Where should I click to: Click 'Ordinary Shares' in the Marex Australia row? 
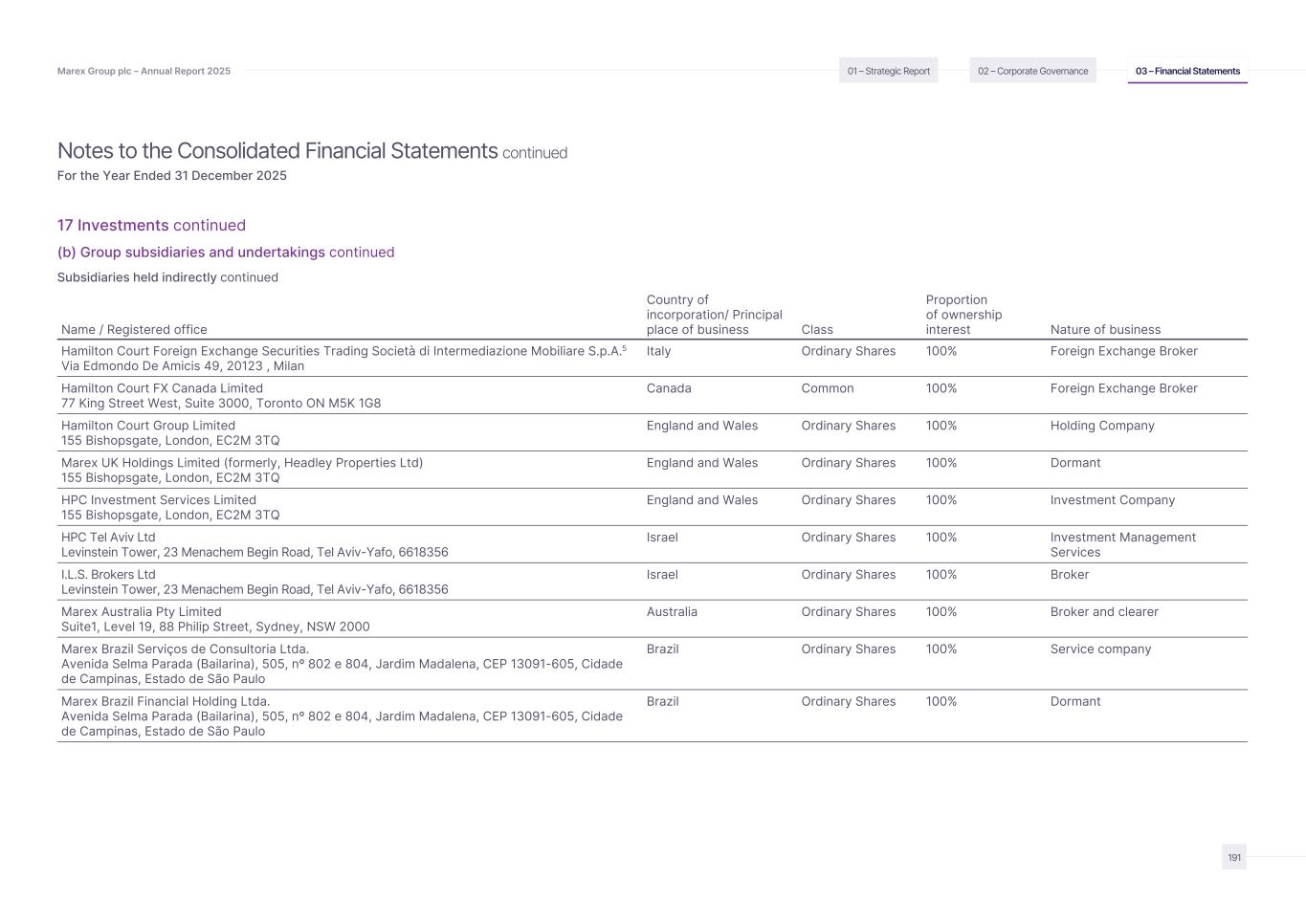(x=849, y=612)
